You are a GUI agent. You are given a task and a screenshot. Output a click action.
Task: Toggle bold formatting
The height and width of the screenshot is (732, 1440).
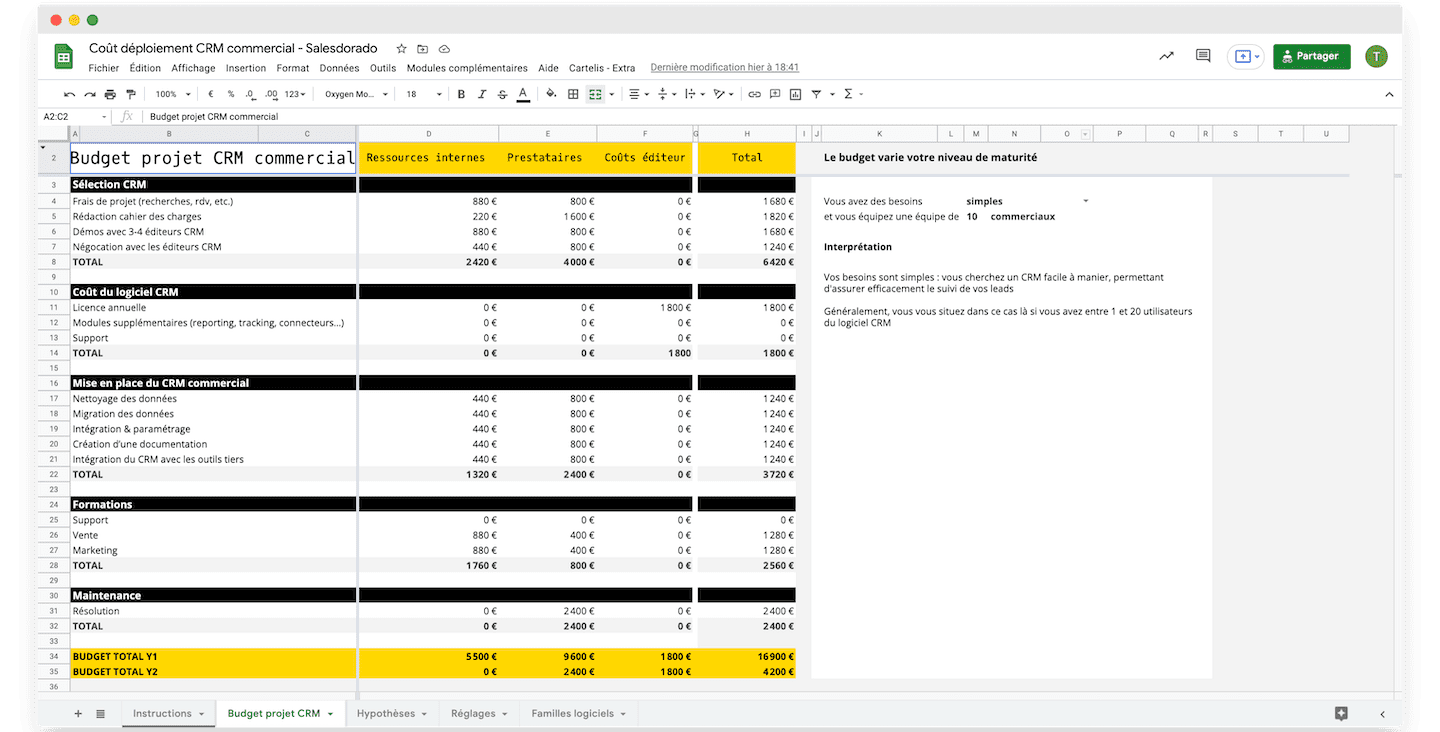[461, 94]
